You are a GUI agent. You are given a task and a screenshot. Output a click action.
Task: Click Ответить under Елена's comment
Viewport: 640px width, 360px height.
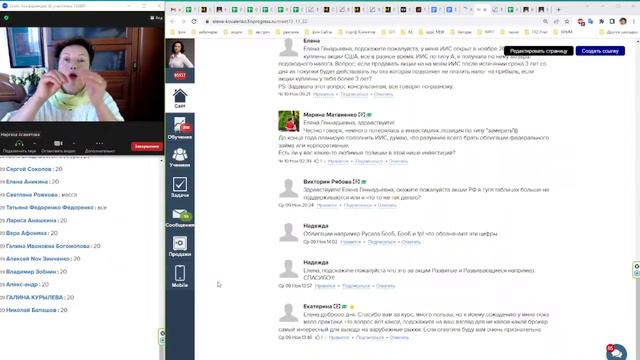tap(383, 94)
